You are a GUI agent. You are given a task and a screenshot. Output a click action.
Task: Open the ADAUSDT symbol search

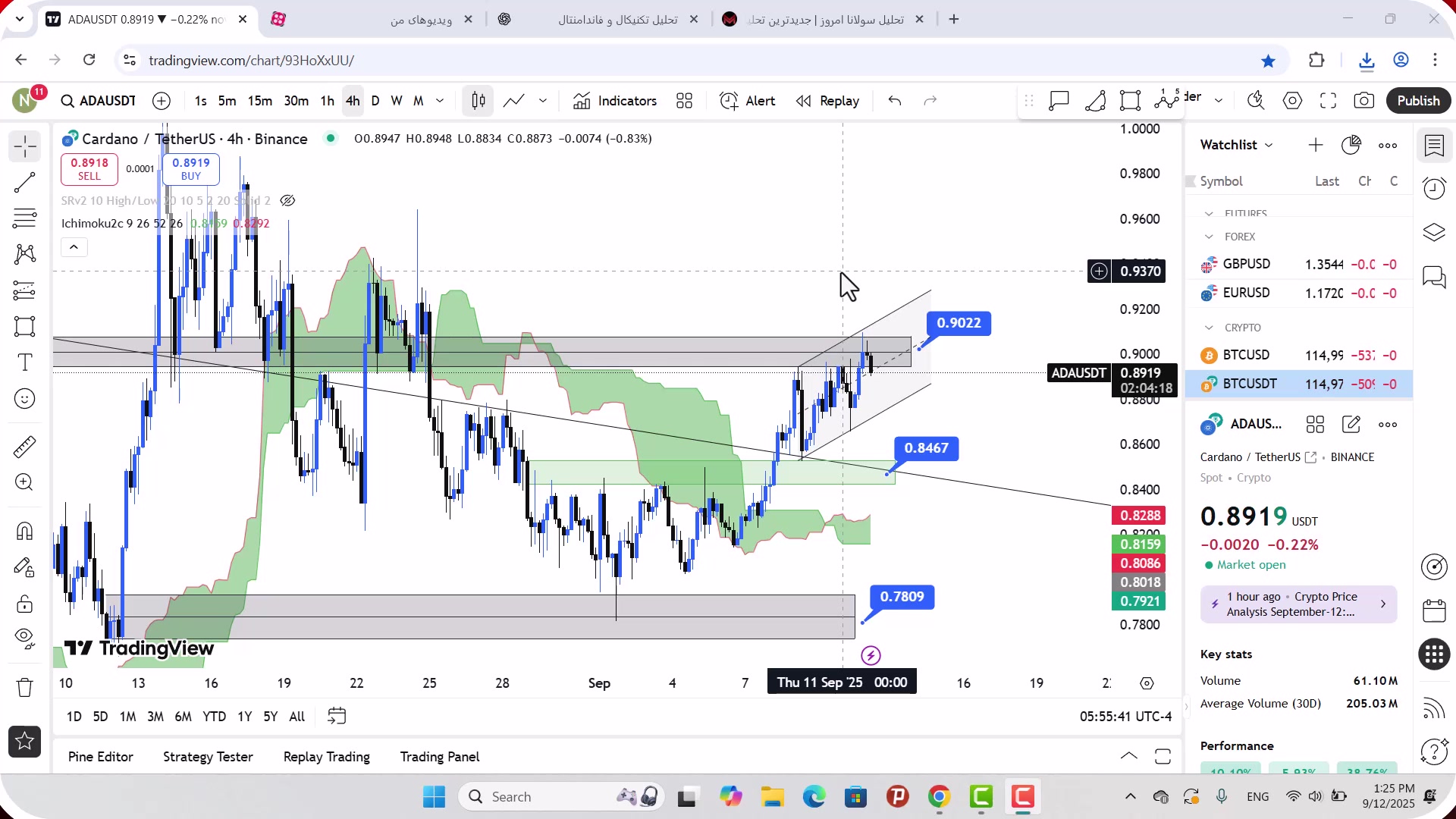99,101
